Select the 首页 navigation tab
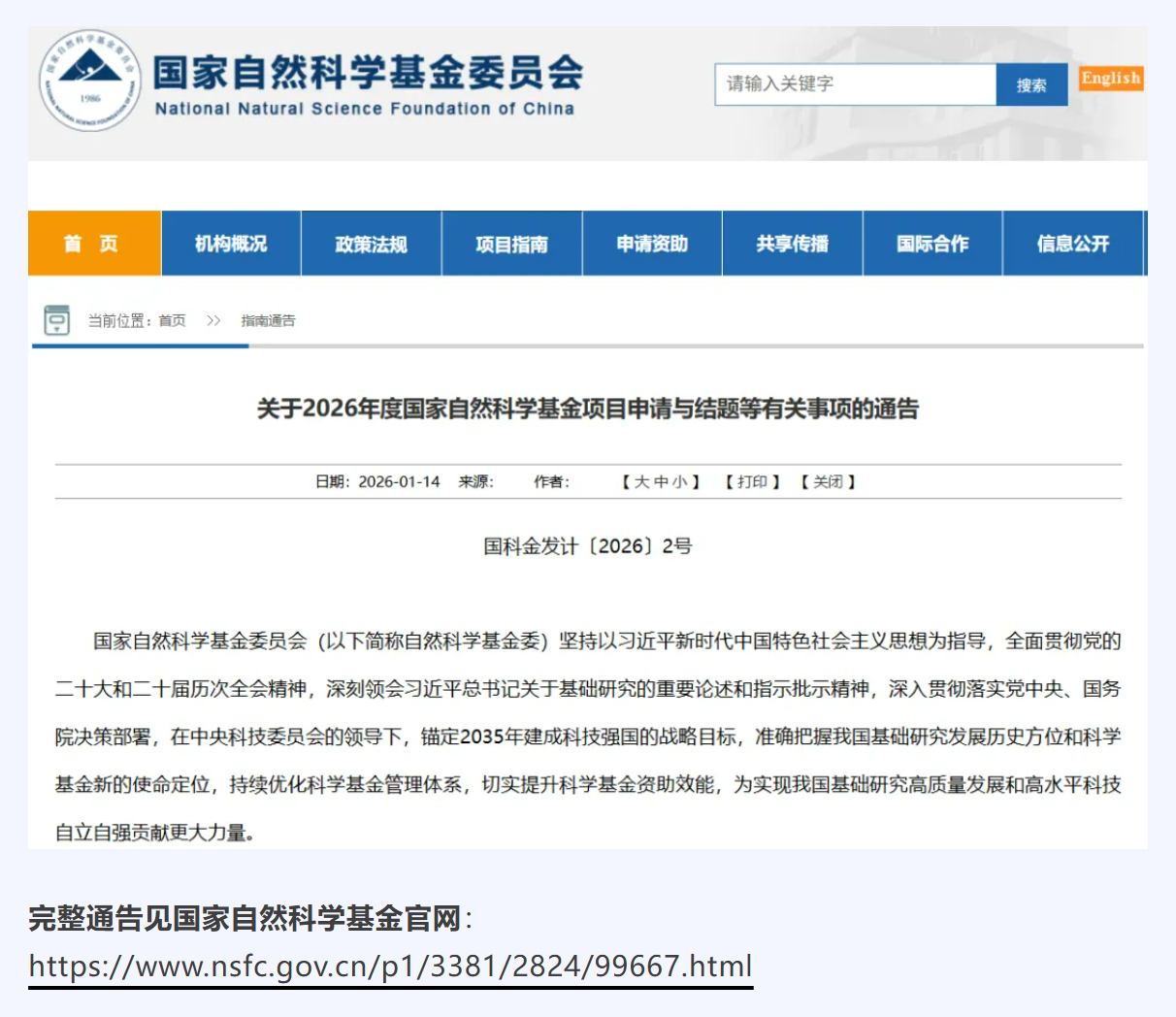The height and width of the screenshot is (1017, 1176). coord(93,244)
